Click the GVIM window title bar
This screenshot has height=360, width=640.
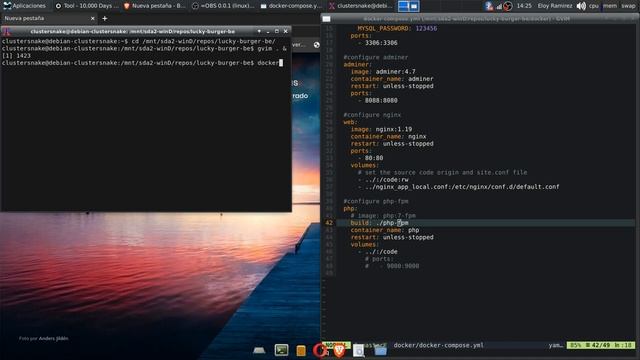point(466,19)
